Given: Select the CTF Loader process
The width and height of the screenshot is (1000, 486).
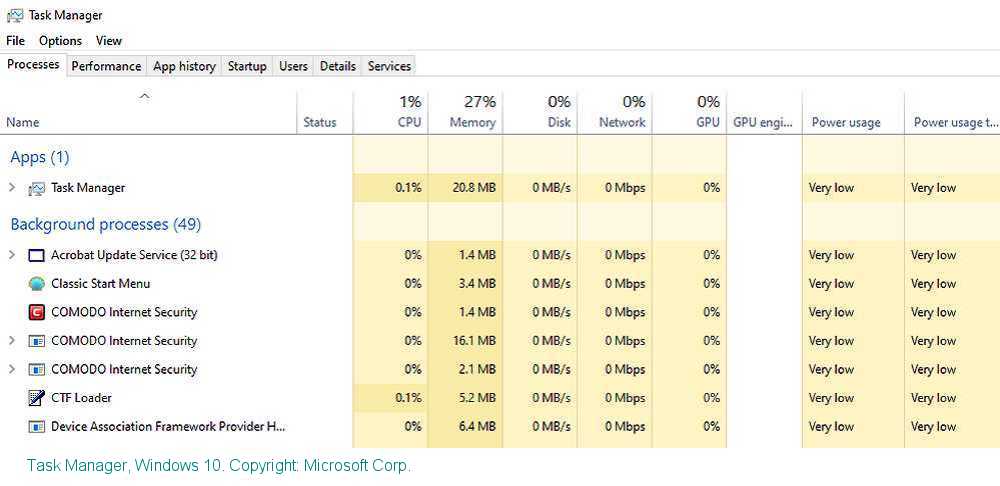Looking at the screenshot, I should click(500, 398).
